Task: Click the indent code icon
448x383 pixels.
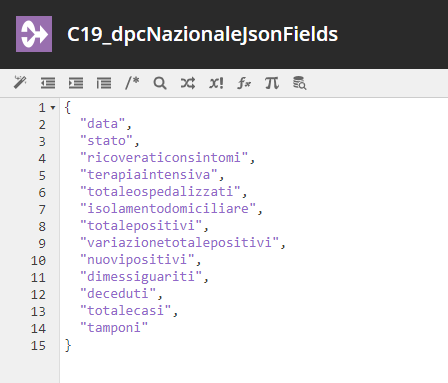Action: pos(76,83)
